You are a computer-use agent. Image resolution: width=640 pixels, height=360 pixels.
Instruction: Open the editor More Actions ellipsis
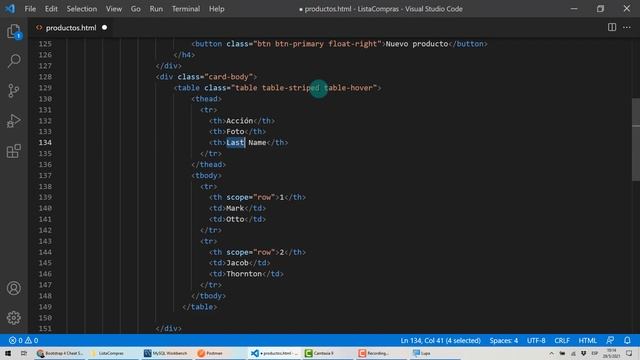point(627,27)
